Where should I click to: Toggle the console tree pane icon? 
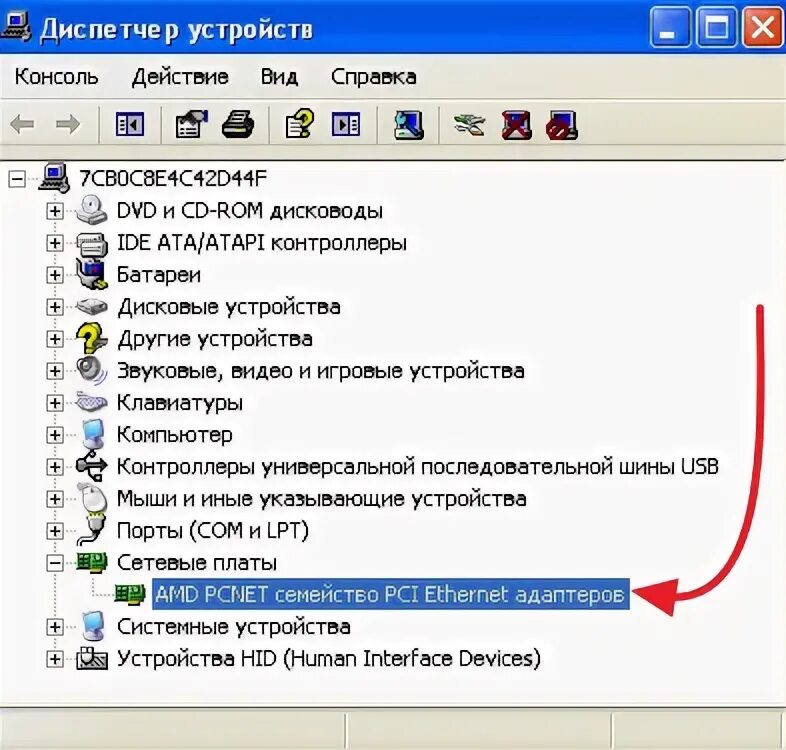(130, 124)
